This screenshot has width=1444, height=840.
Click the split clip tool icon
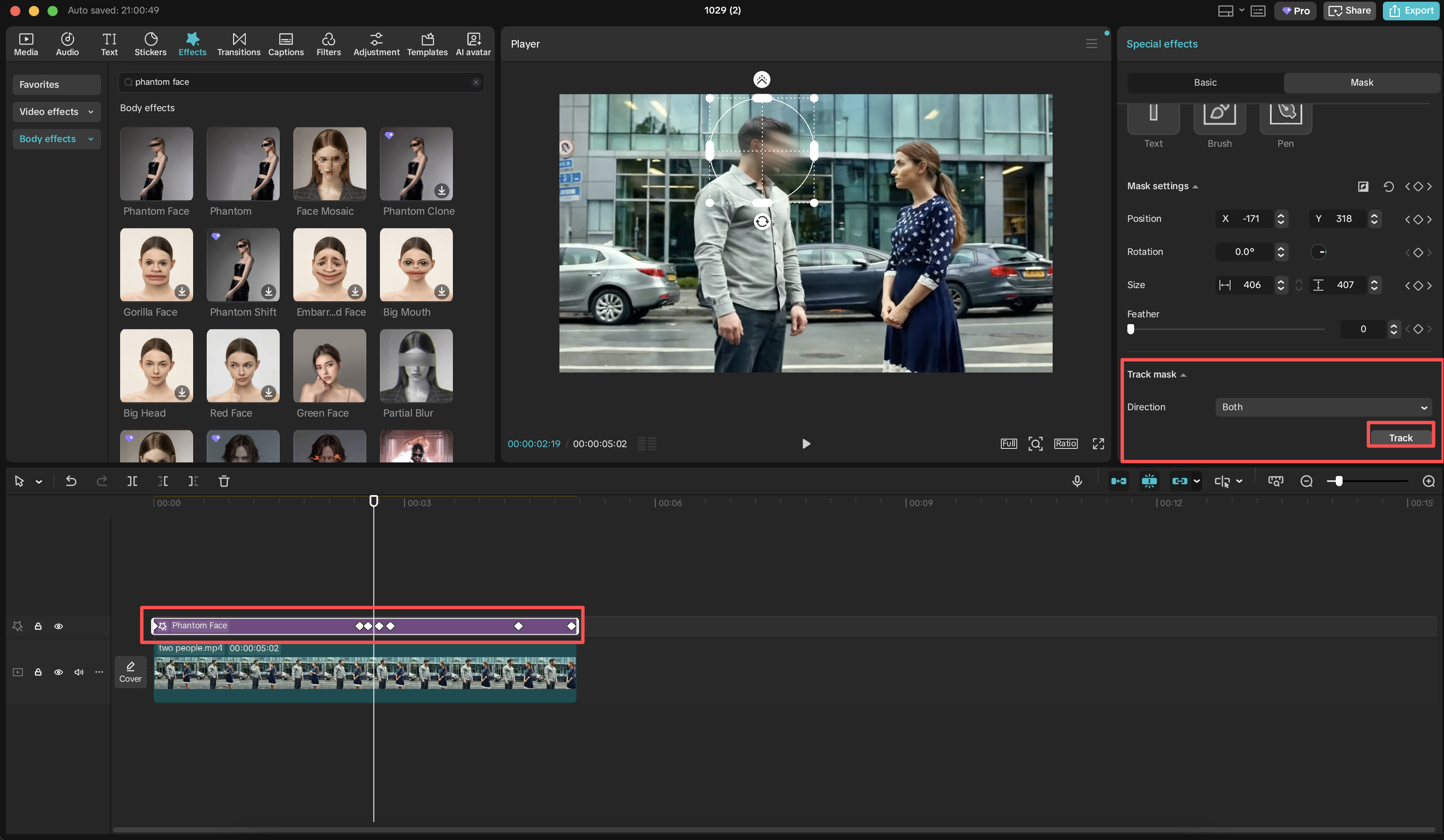click(132, 481)
